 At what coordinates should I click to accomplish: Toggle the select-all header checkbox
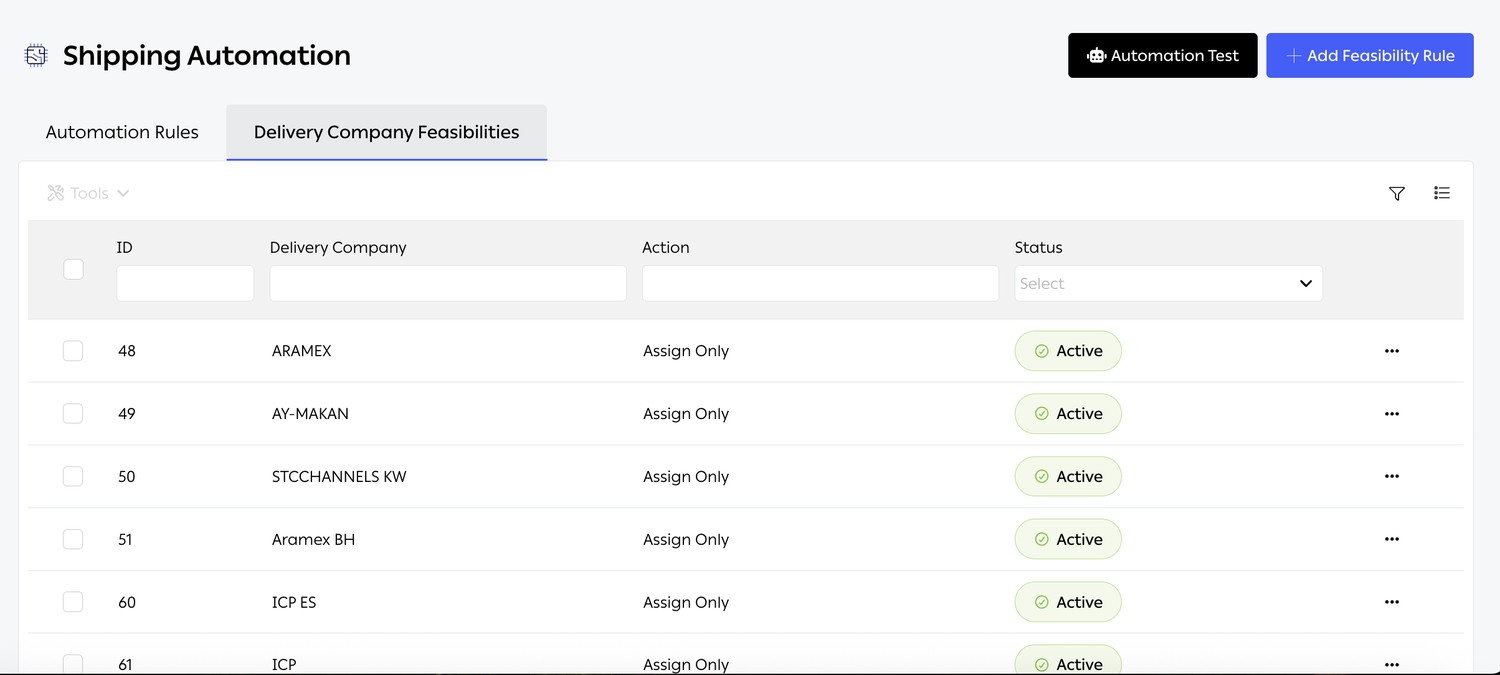pos(73,269)
